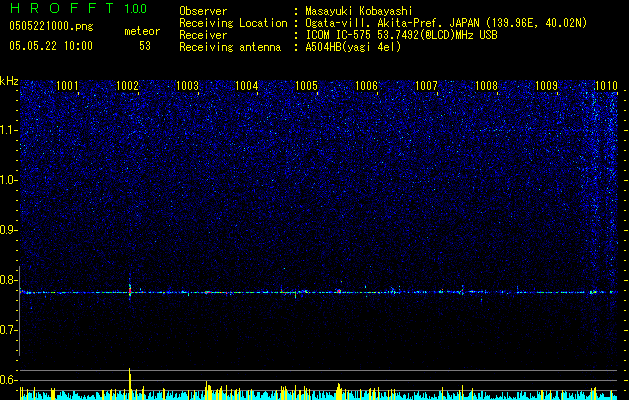Viewport: 629px width, 400px height.
Task: Click the meteor count value 53
Action: pyautogui.click(x=145, y=46)
